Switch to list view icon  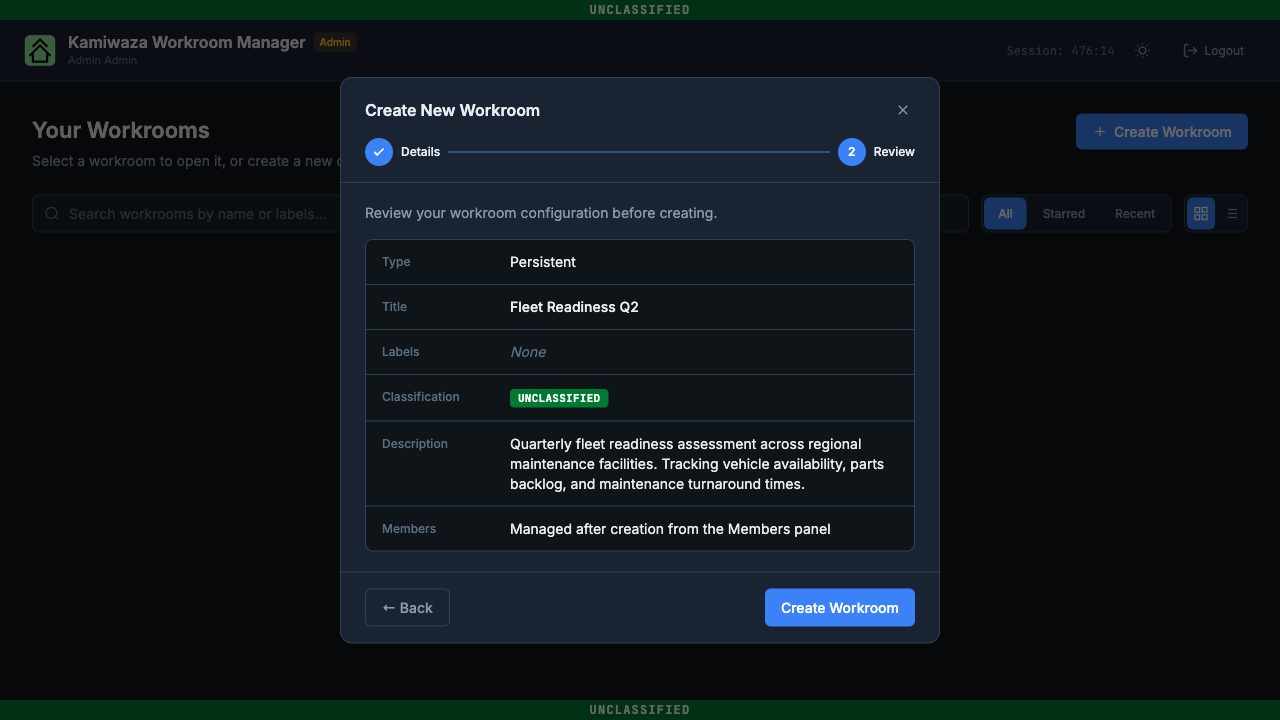[x=1232, y=213]
